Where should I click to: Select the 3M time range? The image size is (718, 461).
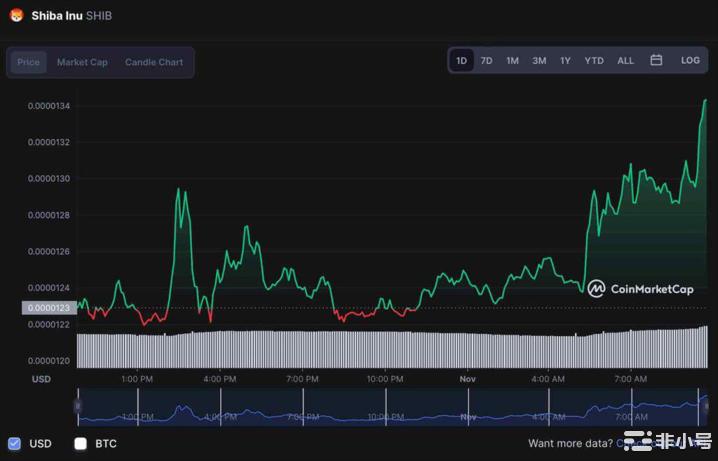(x=539, y=60)
